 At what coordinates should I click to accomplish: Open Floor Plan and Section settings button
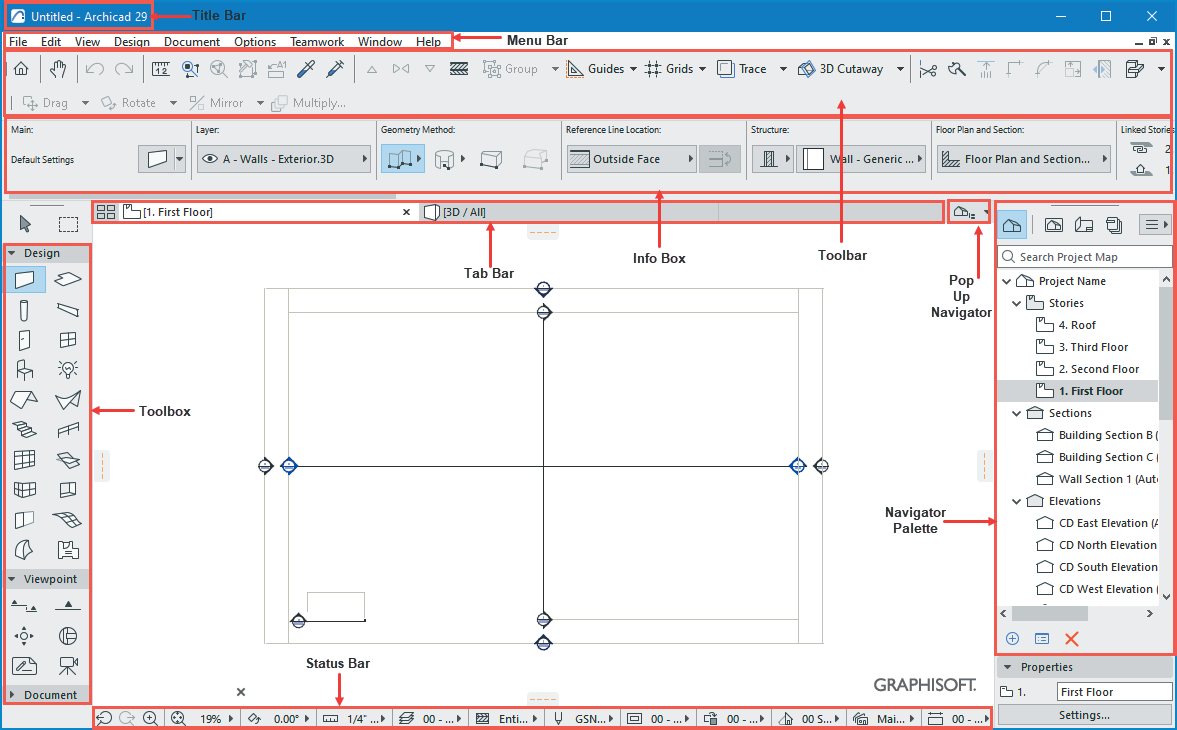tap(1024, 159)
